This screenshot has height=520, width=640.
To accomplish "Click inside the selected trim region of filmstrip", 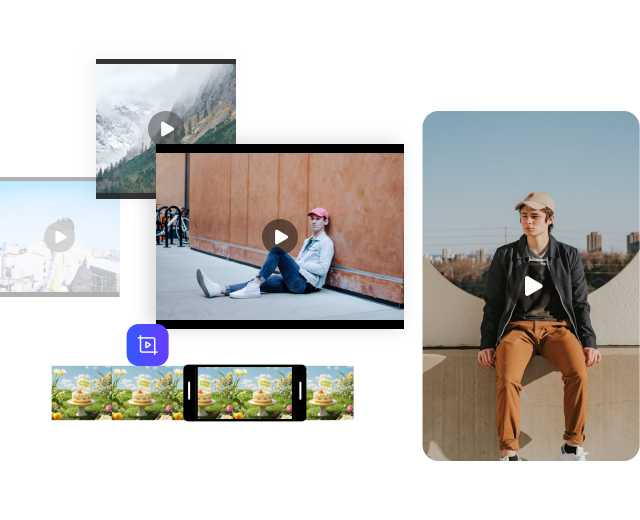I will 245,393.
